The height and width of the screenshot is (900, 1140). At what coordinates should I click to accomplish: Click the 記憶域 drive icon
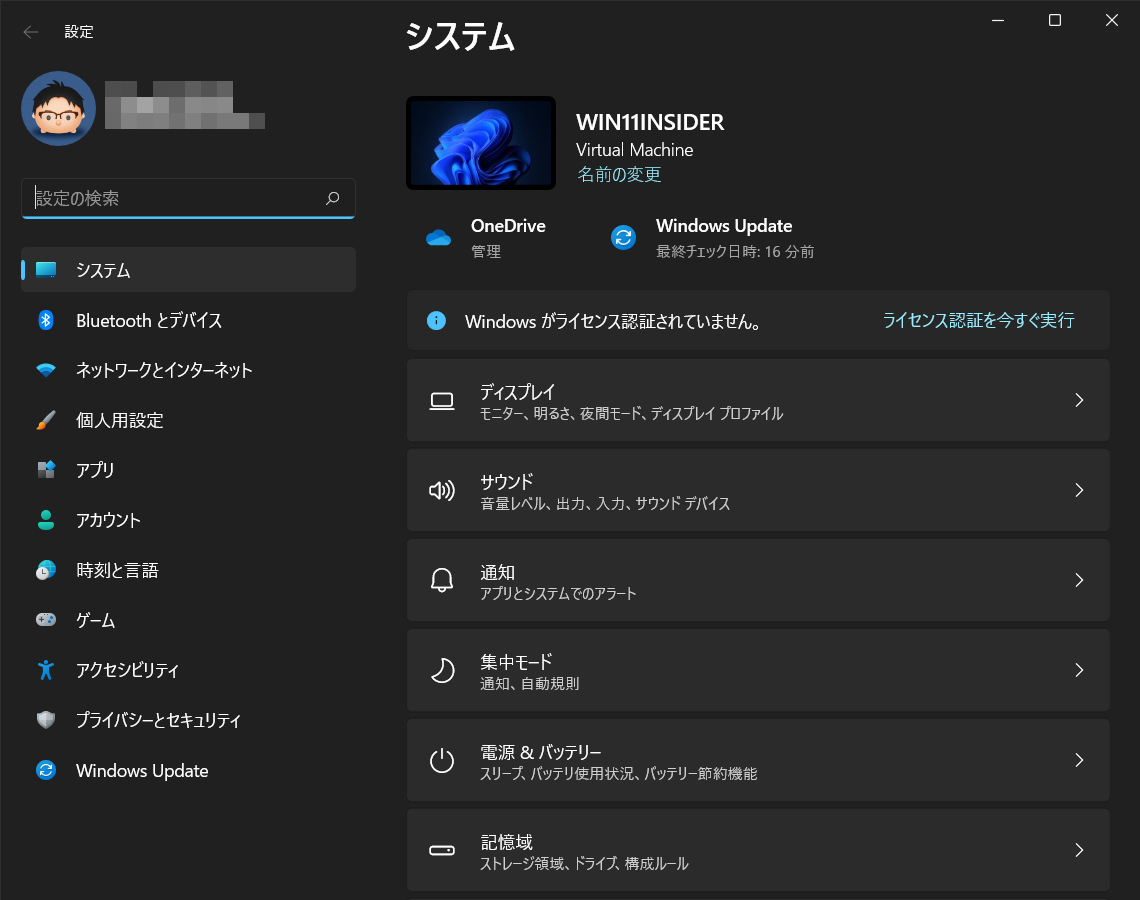442,851
